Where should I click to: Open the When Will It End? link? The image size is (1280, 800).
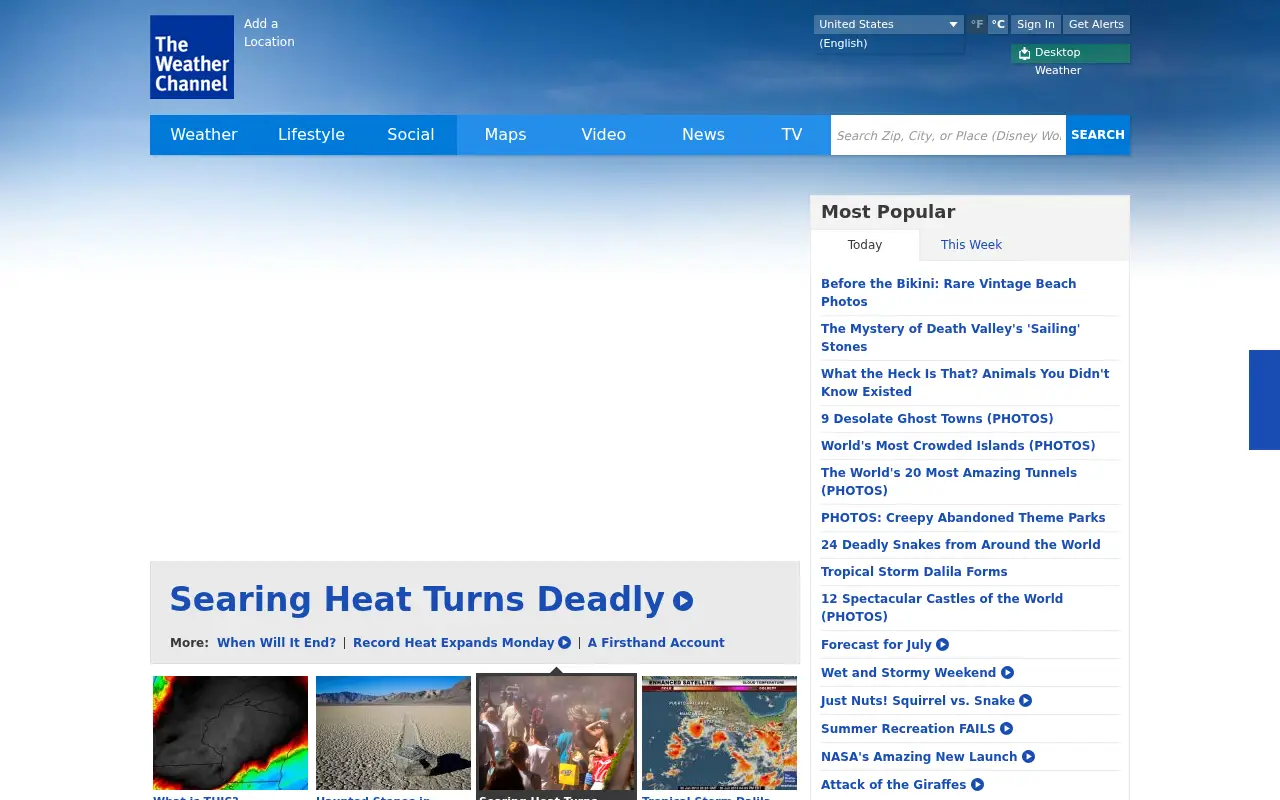click(276, 643)
